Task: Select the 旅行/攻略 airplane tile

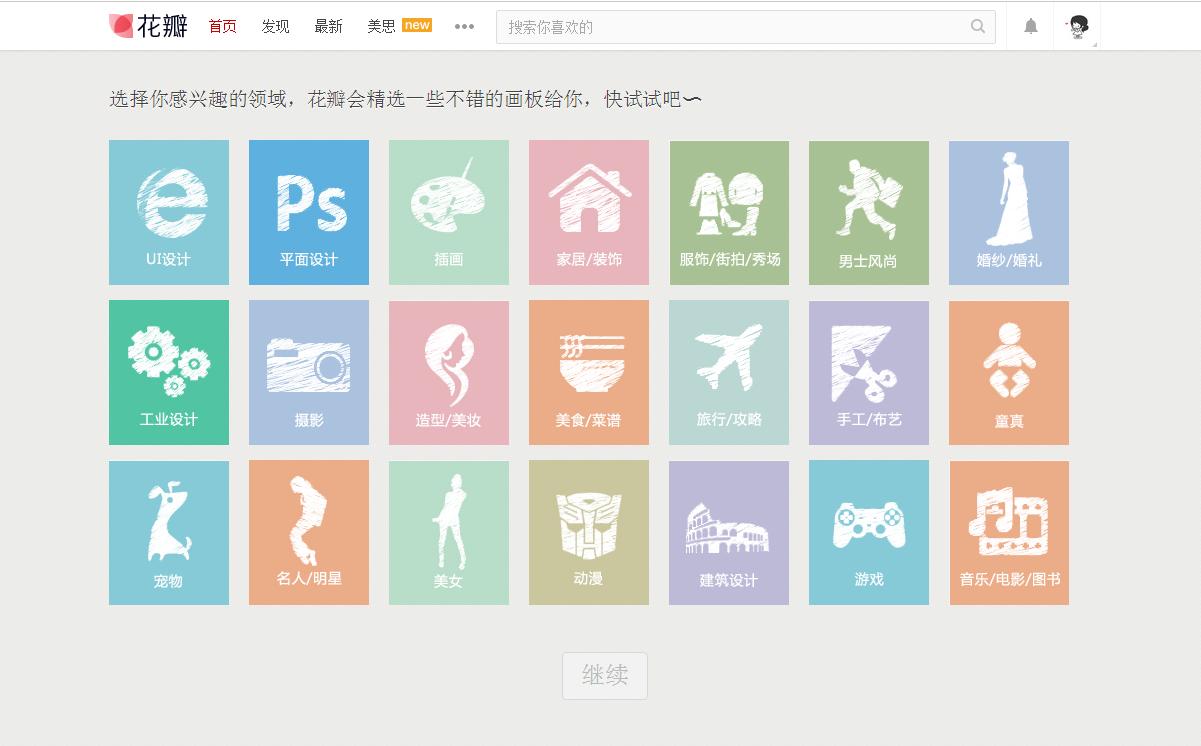Action: 728,372
